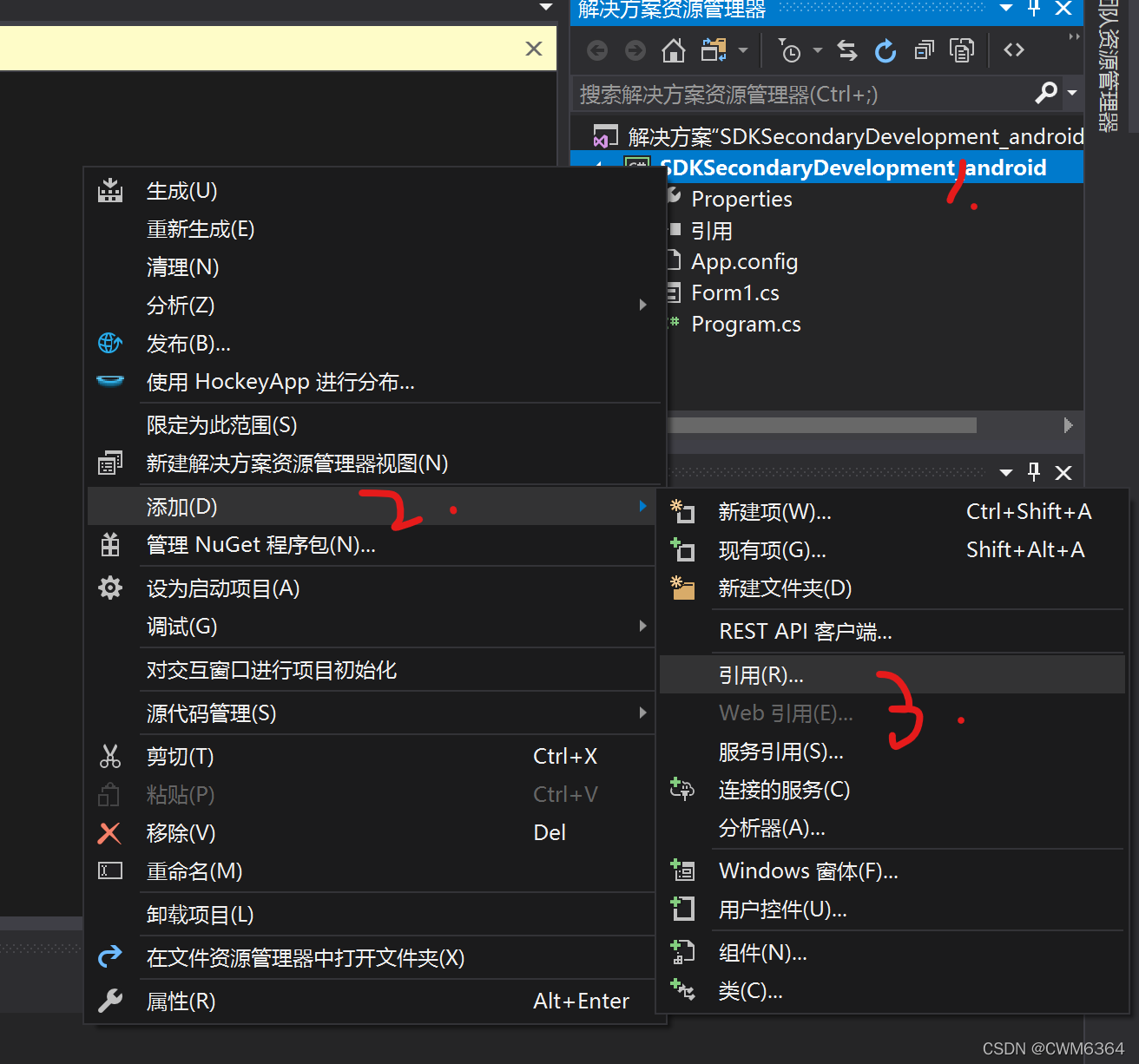The image size is (1139, 1064).
Task: Click the New Item icon in submenu
Action: tap(682, 512)
